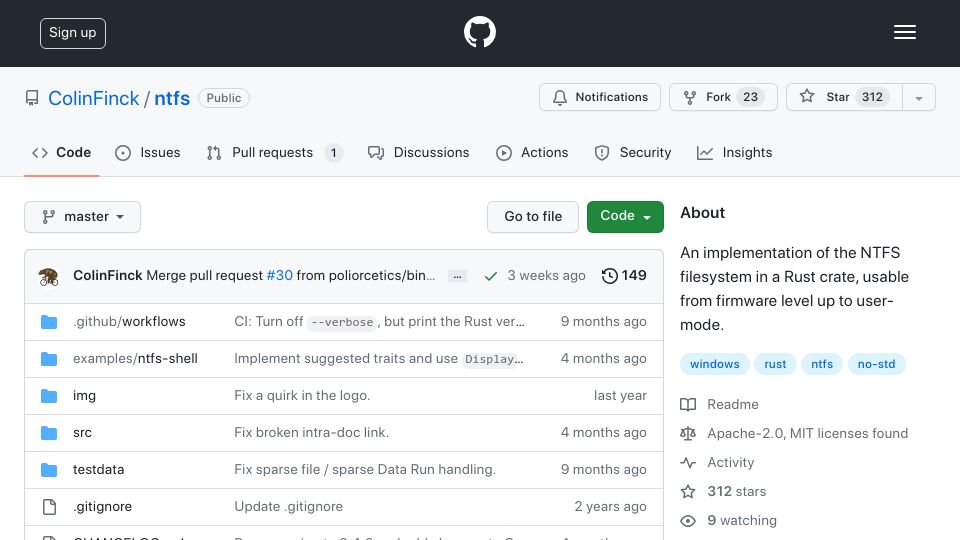The height and width of the screenshot is (540, 960).
Task: Expand the green Code dropdown
Action: click(x=625, y=217)
